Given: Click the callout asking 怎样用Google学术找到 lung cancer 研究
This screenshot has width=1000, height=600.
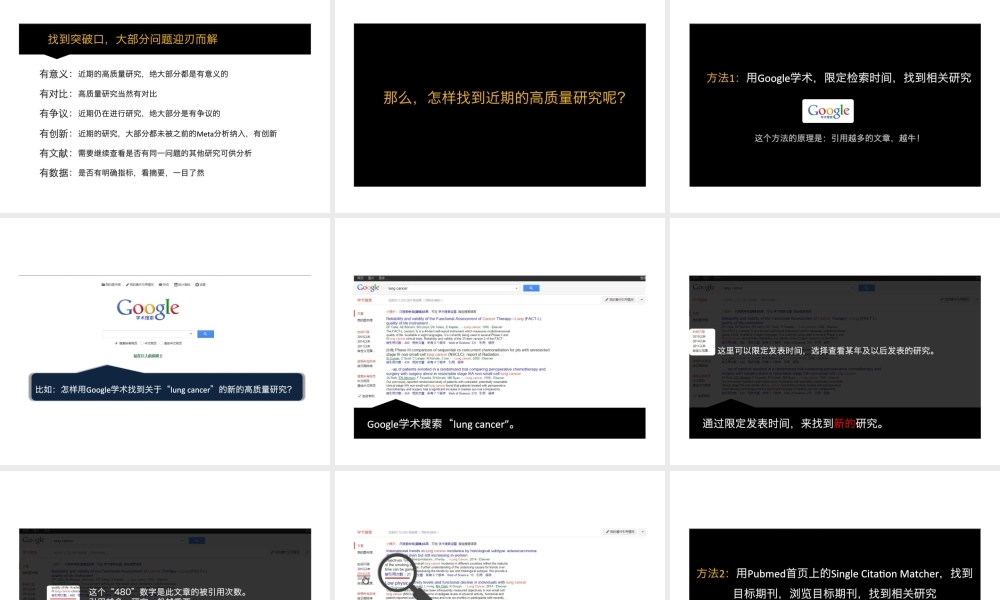Looking at the screenshot, I should 164,389.
